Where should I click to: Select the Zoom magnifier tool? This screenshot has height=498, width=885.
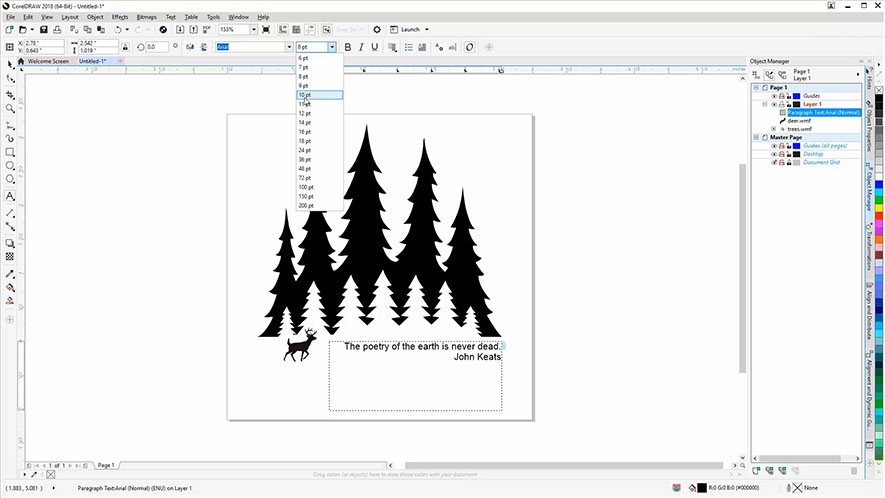(10, 108)
